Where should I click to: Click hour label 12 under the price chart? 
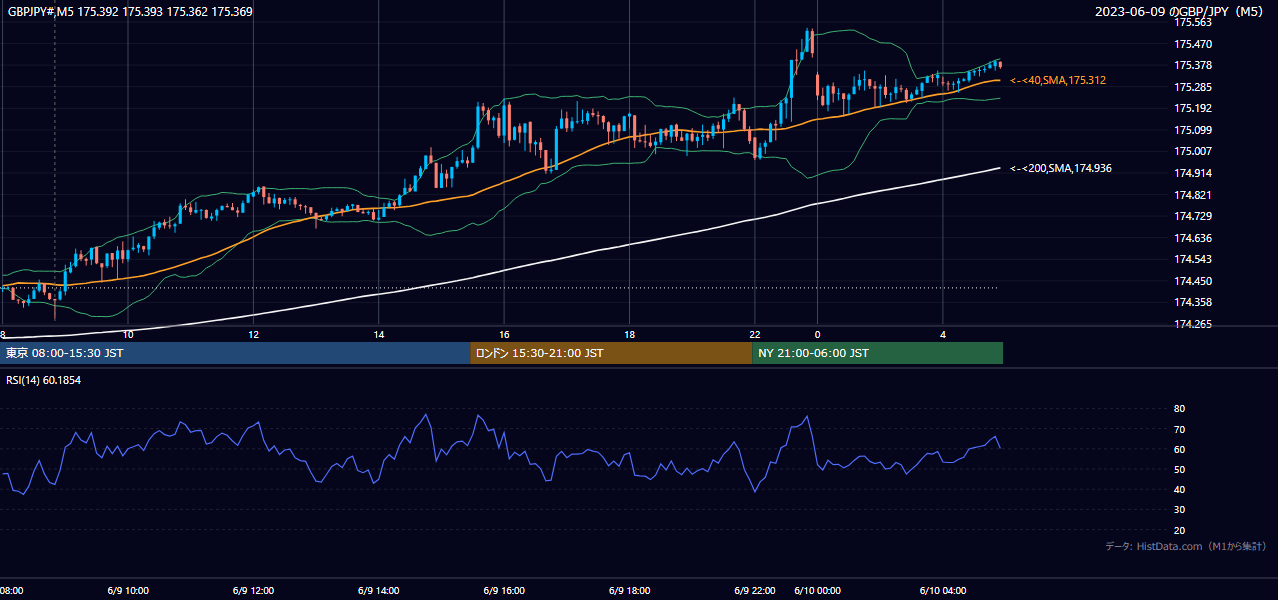[x=253, y=335]
